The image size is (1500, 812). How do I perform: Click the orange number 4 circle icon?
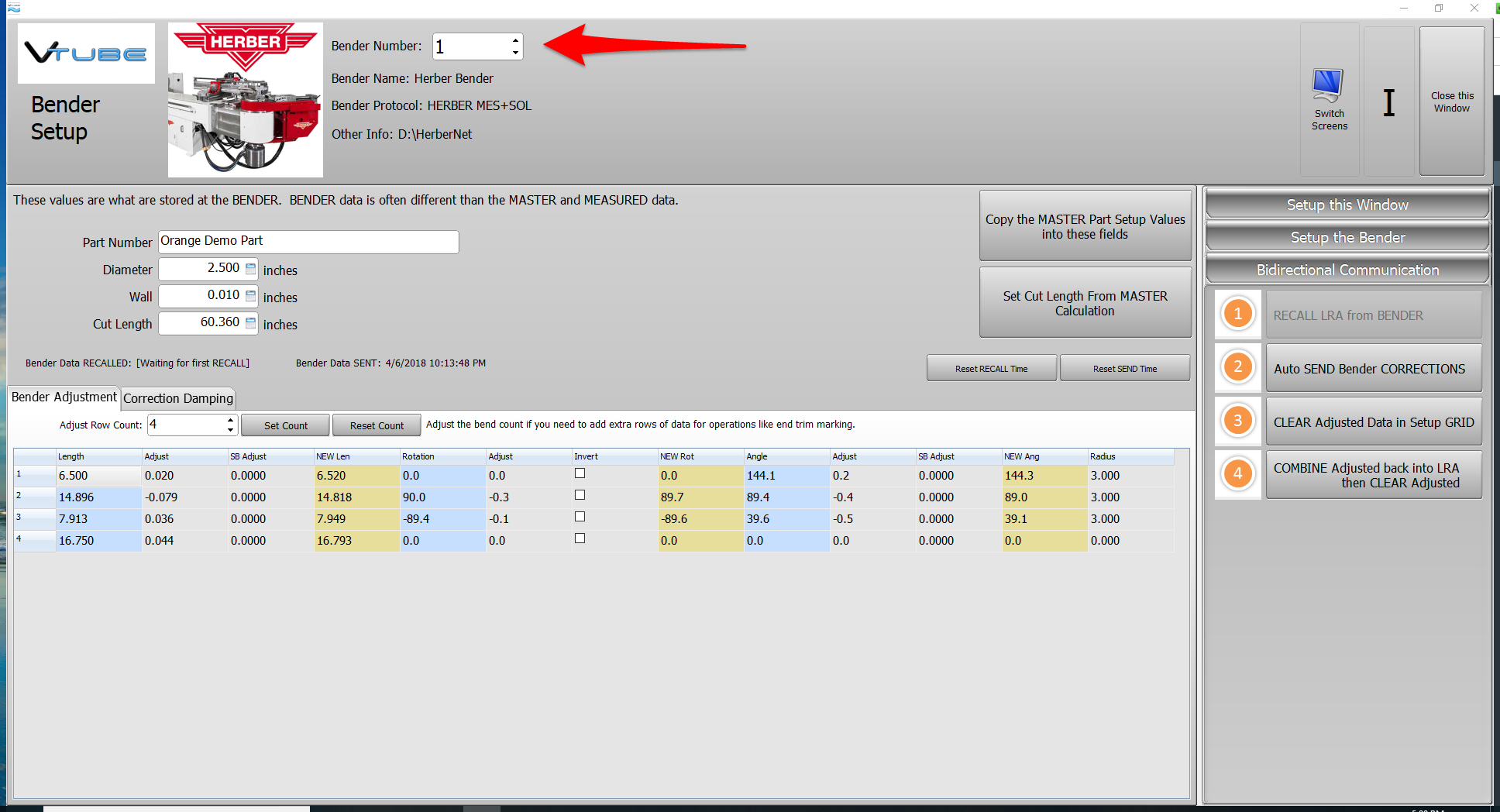[x=1237, y=474]
